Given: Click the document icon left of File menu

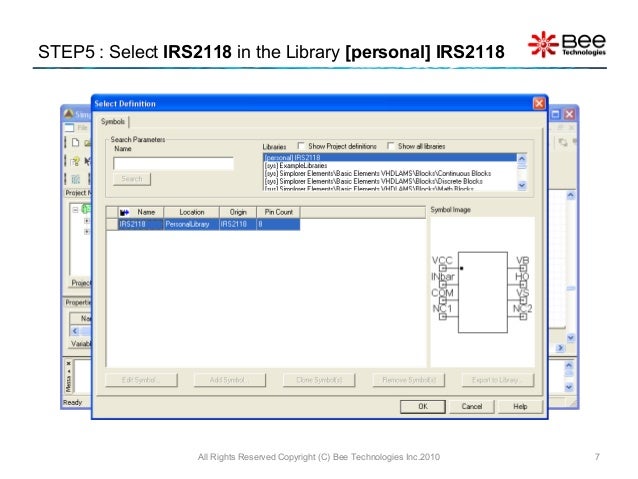Looking at the screenshot, I should click(x=69, y=128).
